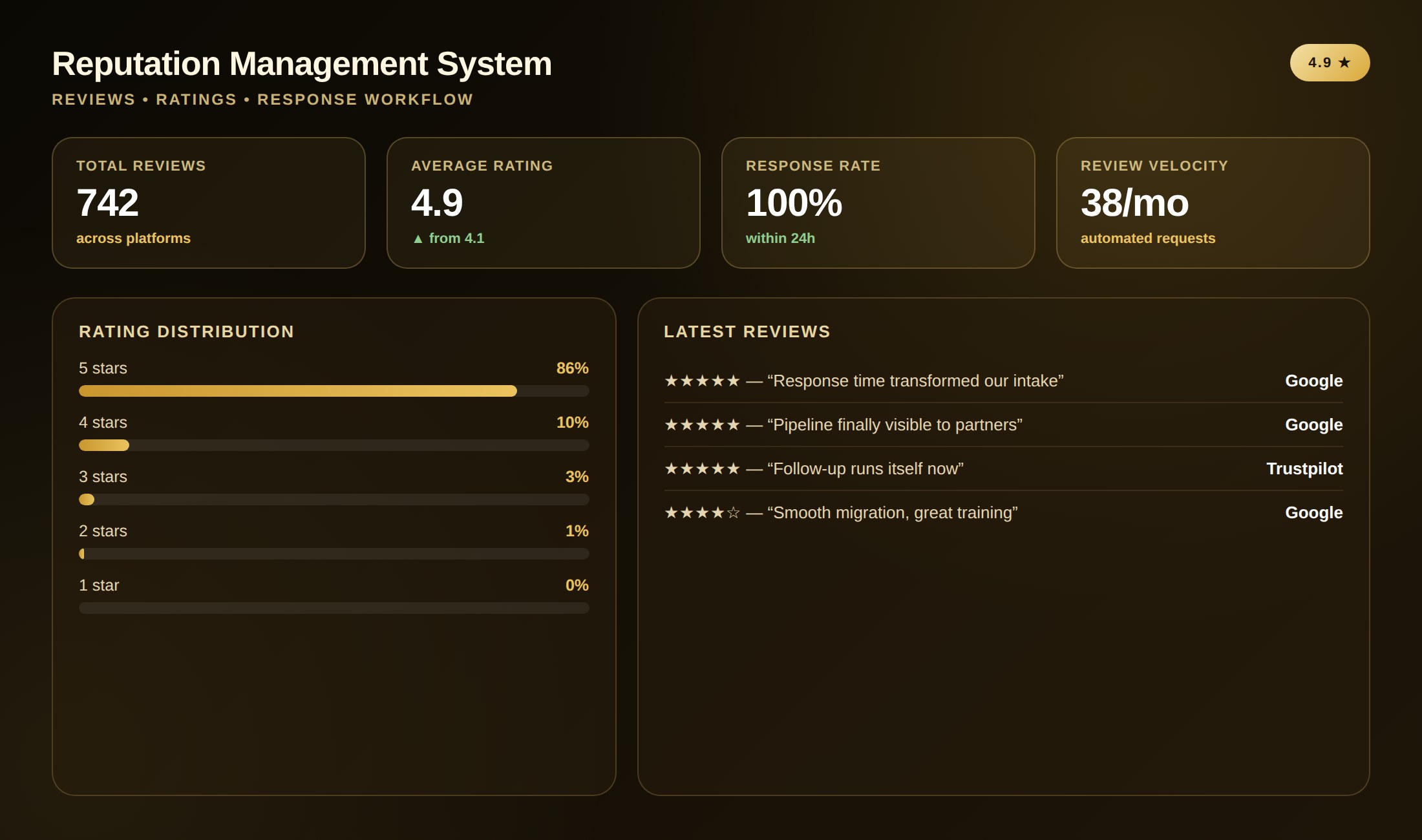The width and height of the screenshot is (1422, 840).
Task: Click the Response Rate card label
Action: 813,166
